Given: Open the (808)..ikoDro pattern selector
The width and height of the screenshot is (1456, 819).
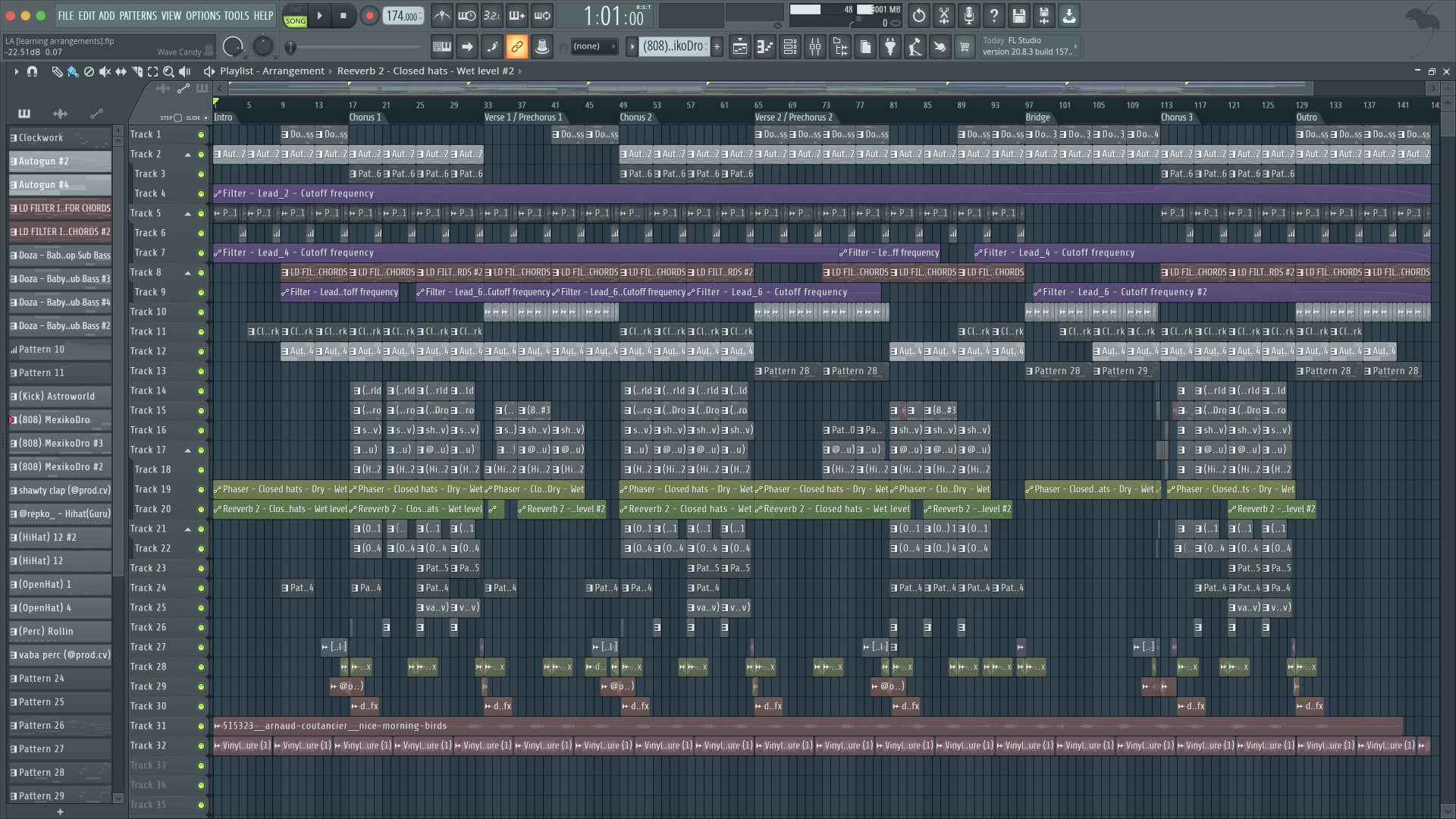Looking at the screenshot, I should 673,47.
